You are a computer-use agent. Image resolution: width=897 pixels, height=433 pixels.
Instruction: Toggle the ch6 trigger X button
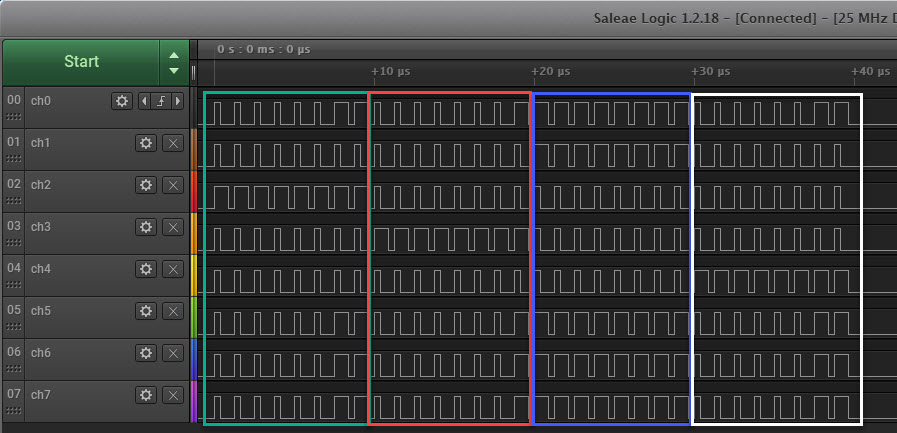coord(172,353)
